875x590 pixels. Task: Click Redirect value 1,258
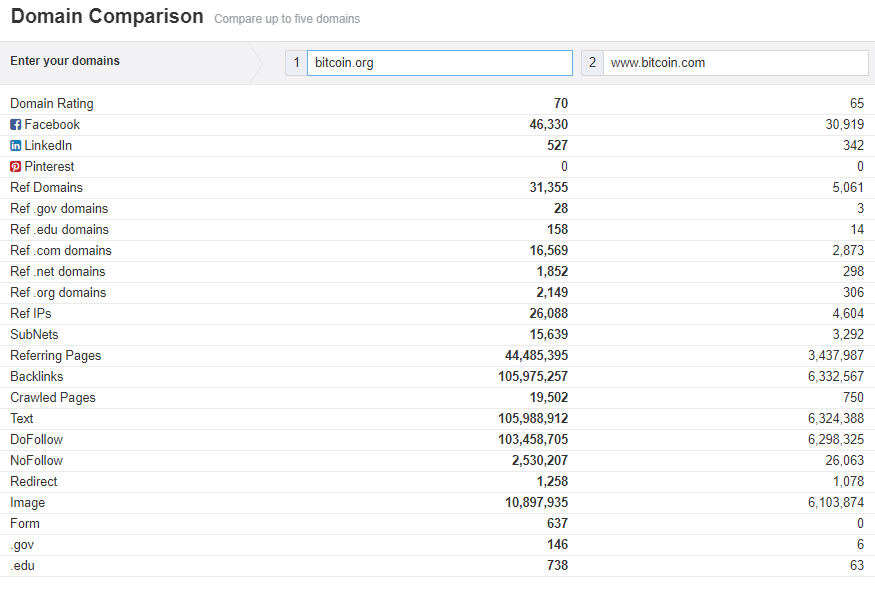coord(552,482)
